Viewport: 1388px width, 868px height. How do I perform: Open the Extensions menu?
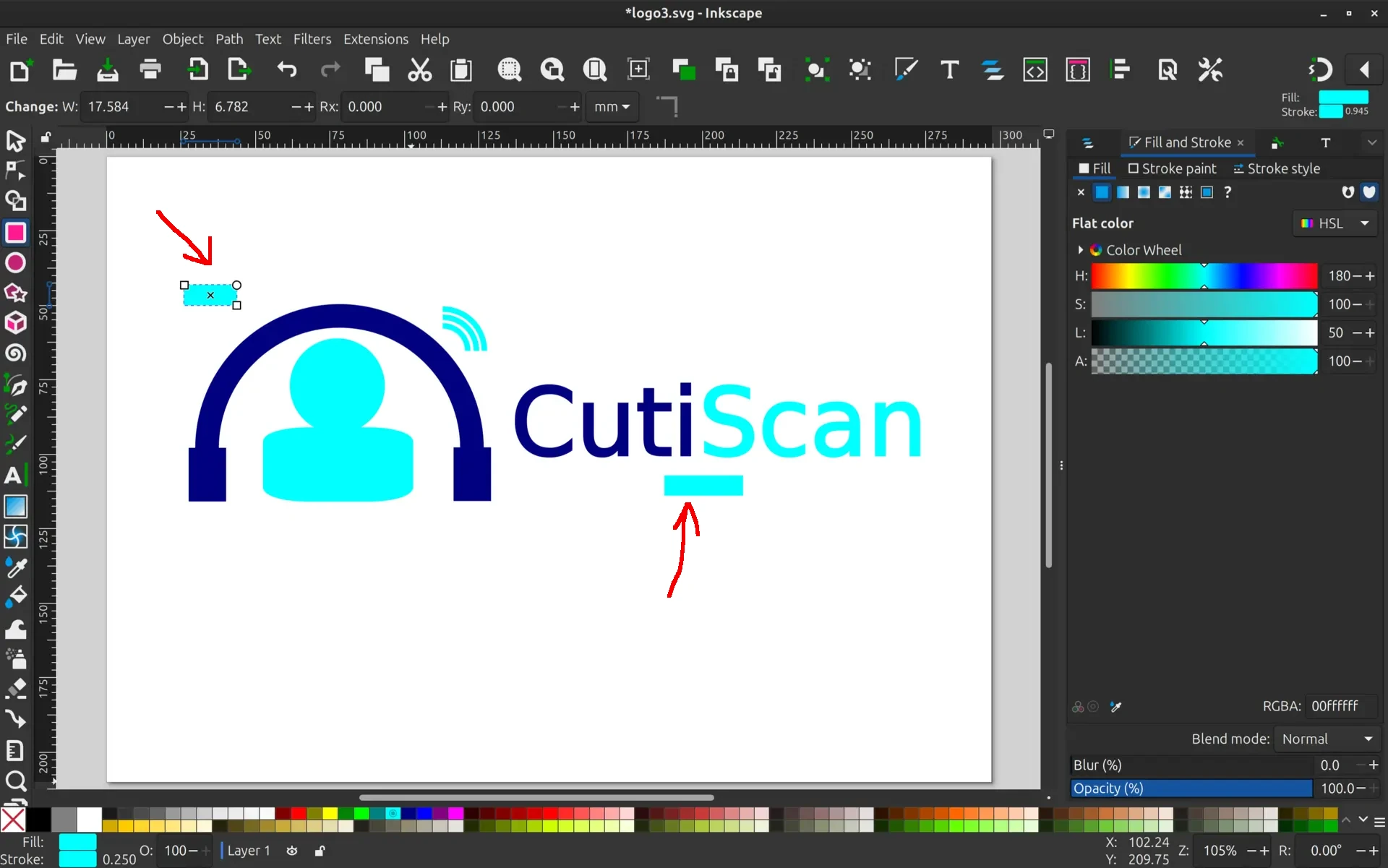click(x=375, y=39)
